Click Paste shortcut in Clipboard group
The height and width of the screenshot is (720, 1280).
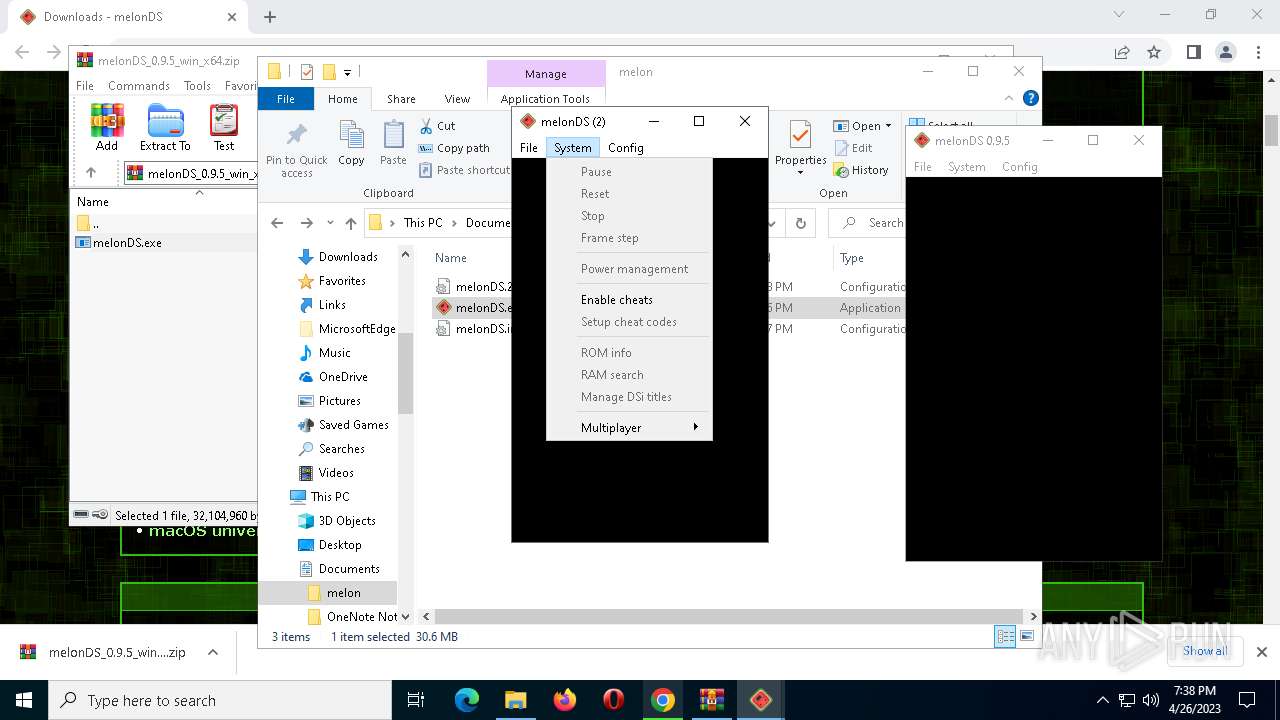[x=464, y=170]
